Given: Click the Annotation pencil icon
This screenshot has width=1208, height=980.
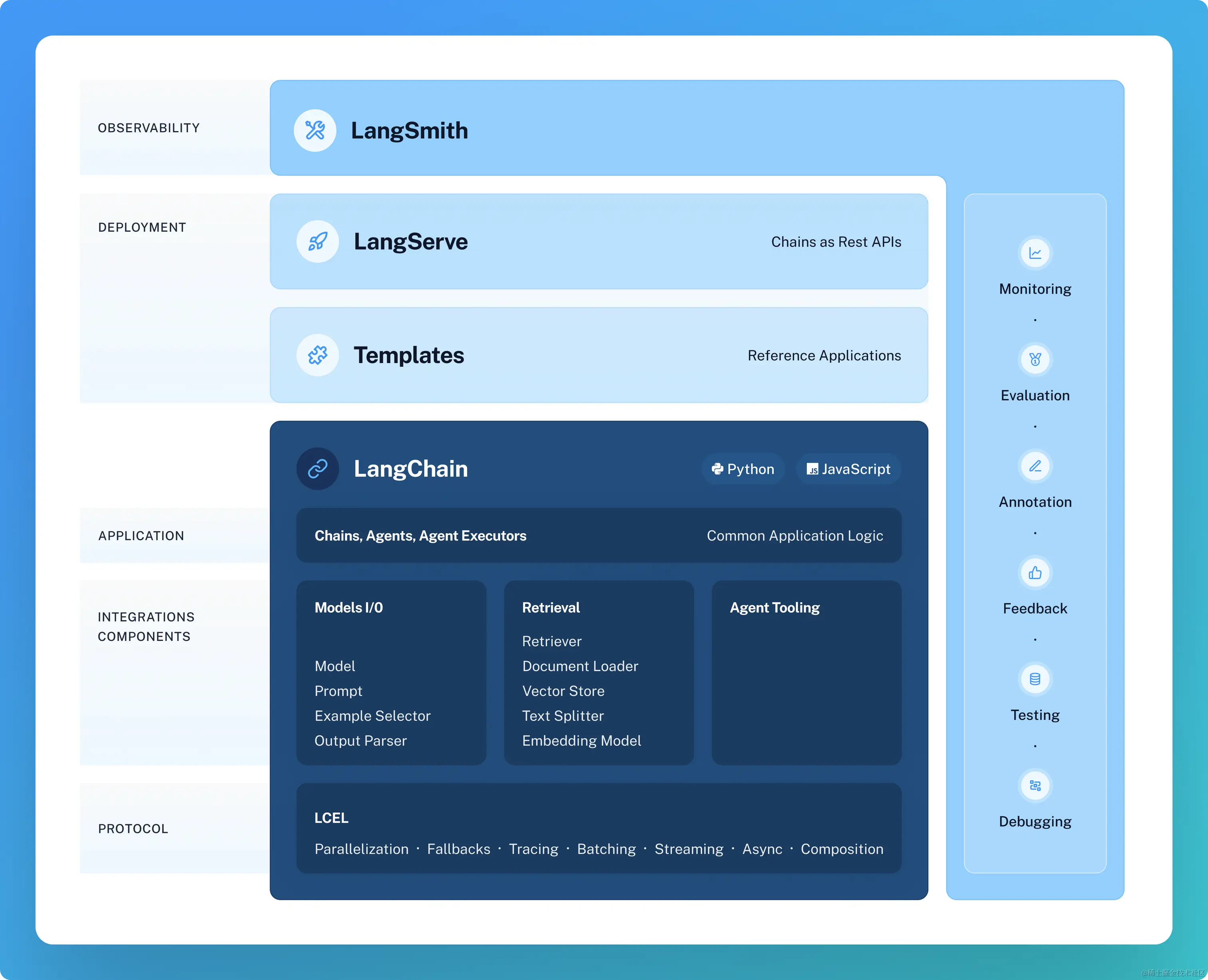Looking at the screenshot, I should point(1035,466).
